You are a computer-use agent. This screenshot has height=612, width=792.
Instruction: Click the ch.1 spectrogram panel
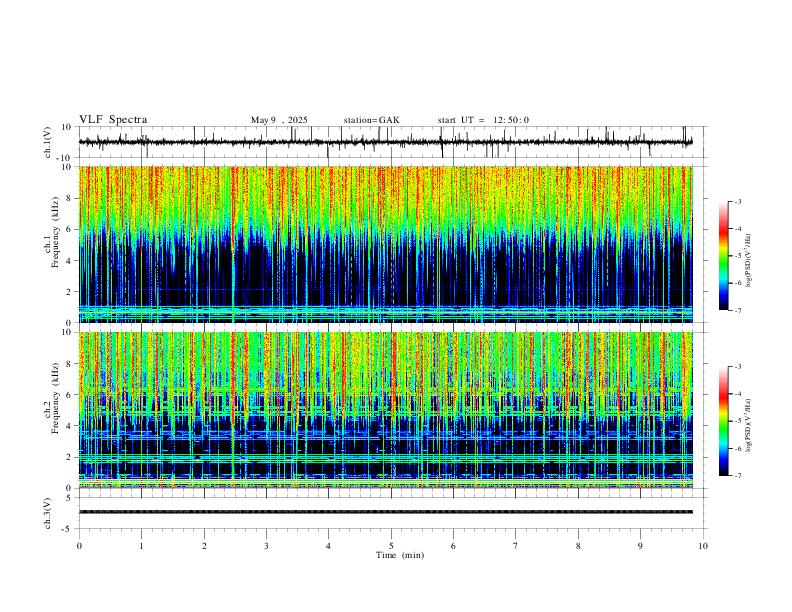click(385, 244)
